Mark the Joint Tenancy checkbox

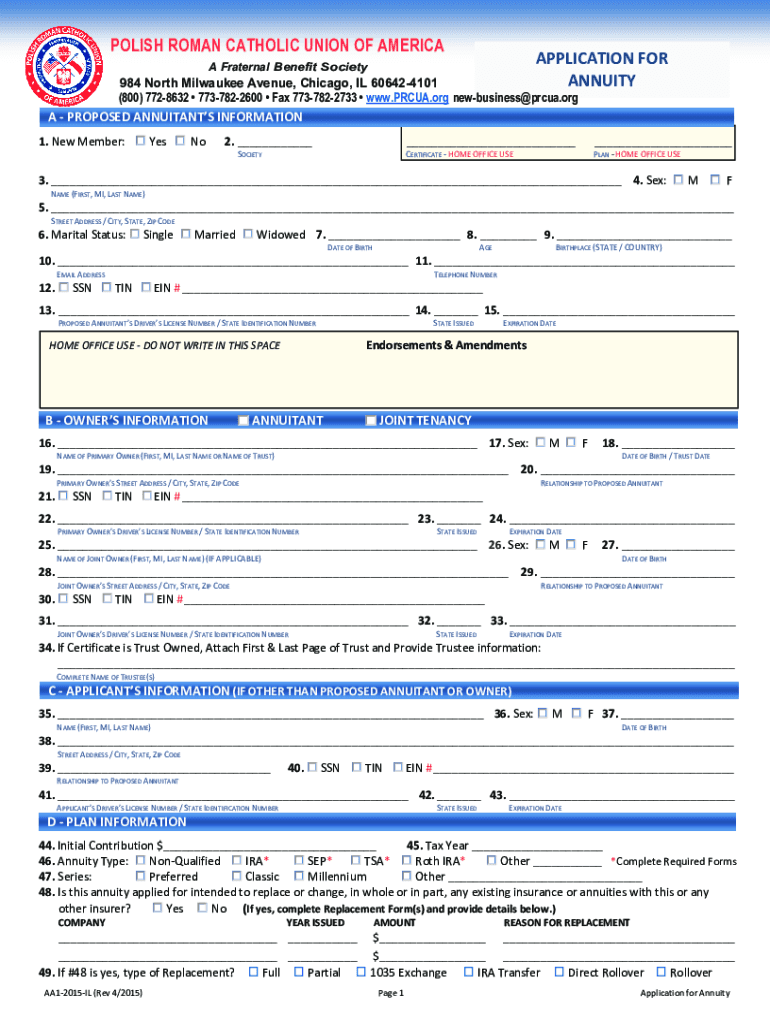click(371, 421)
